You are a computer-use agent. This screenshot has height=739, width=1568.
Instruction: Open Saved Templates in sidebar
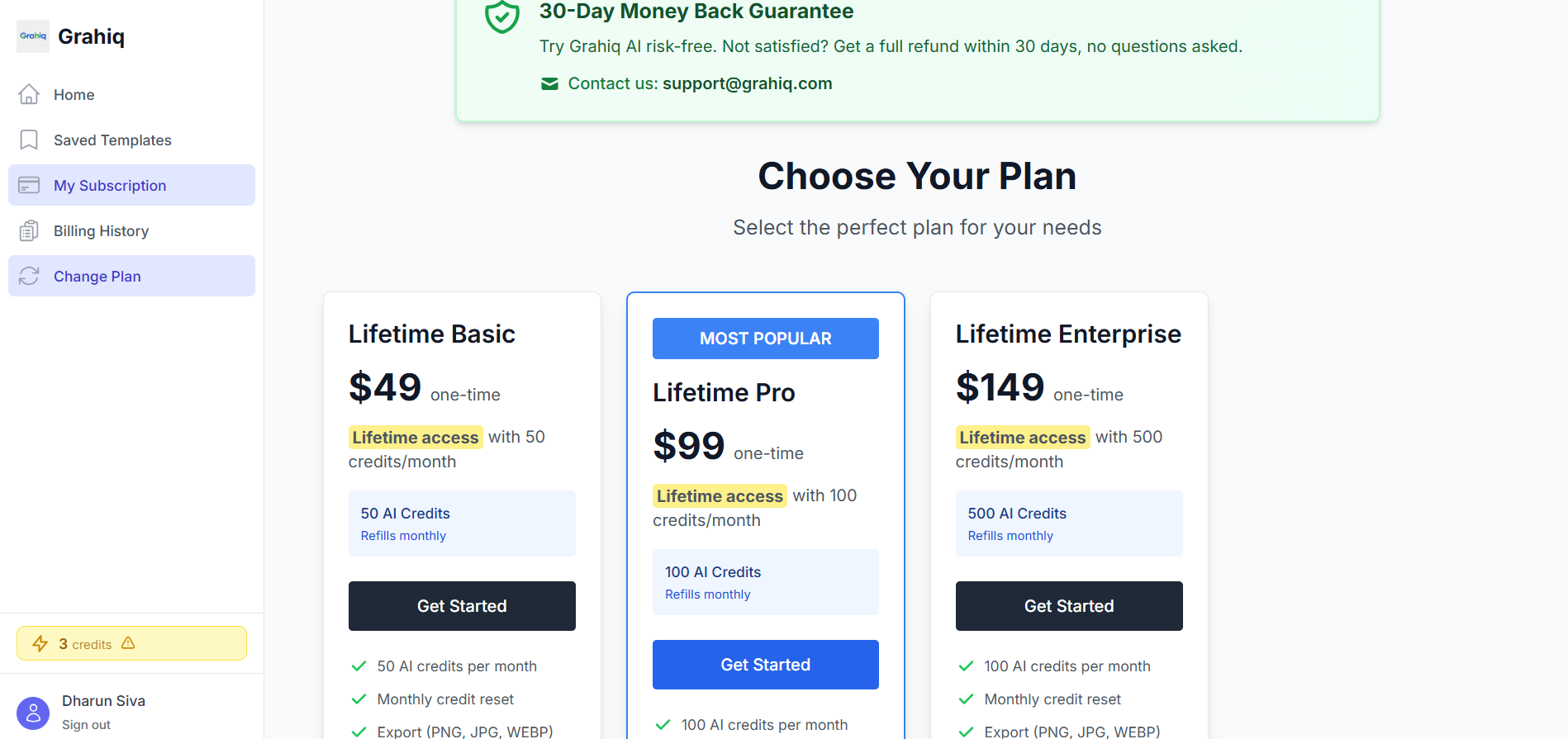coord(112,140)
